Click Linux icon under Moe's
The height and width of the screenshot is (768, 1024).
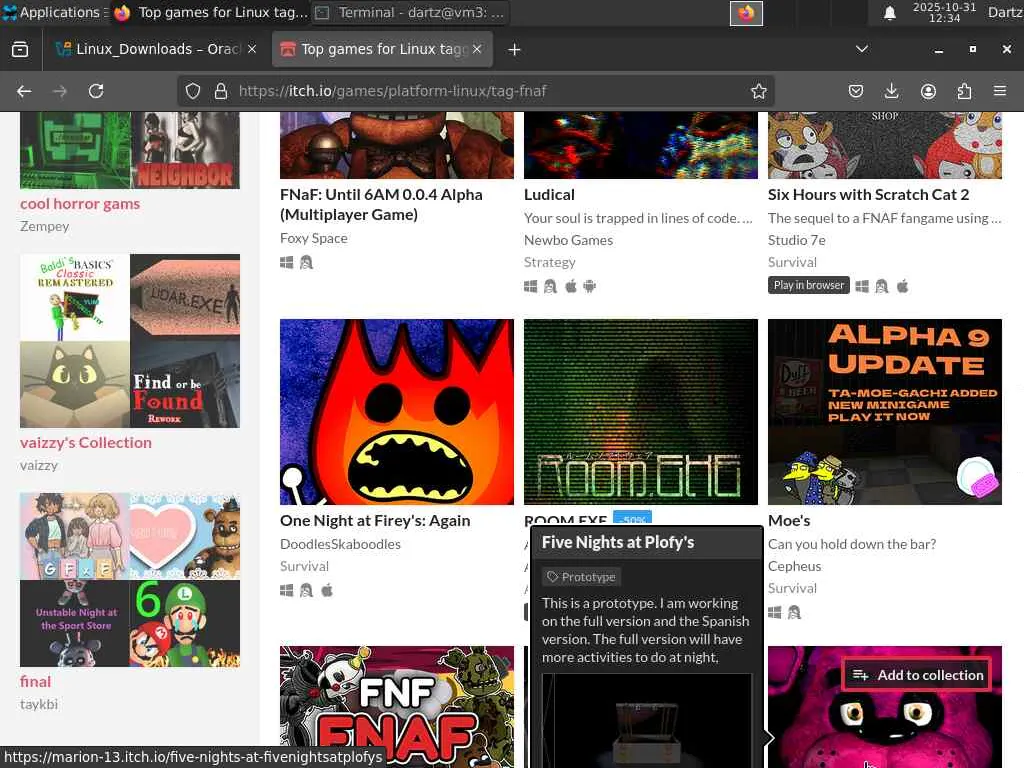pyautogui.click(x=794, y=613)
